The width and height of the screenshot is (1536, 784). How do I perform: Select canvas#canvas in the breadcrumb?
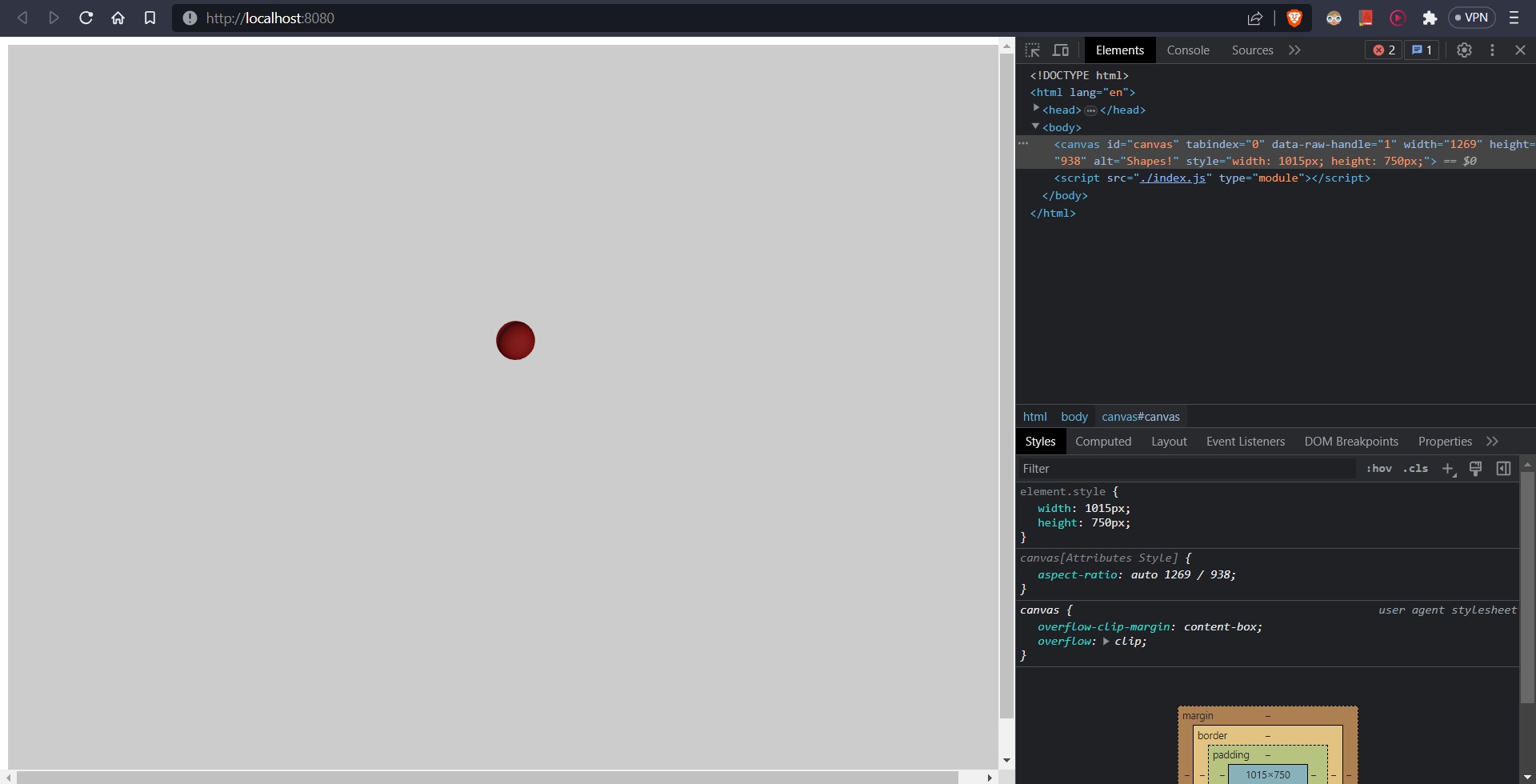point(1140,416)
